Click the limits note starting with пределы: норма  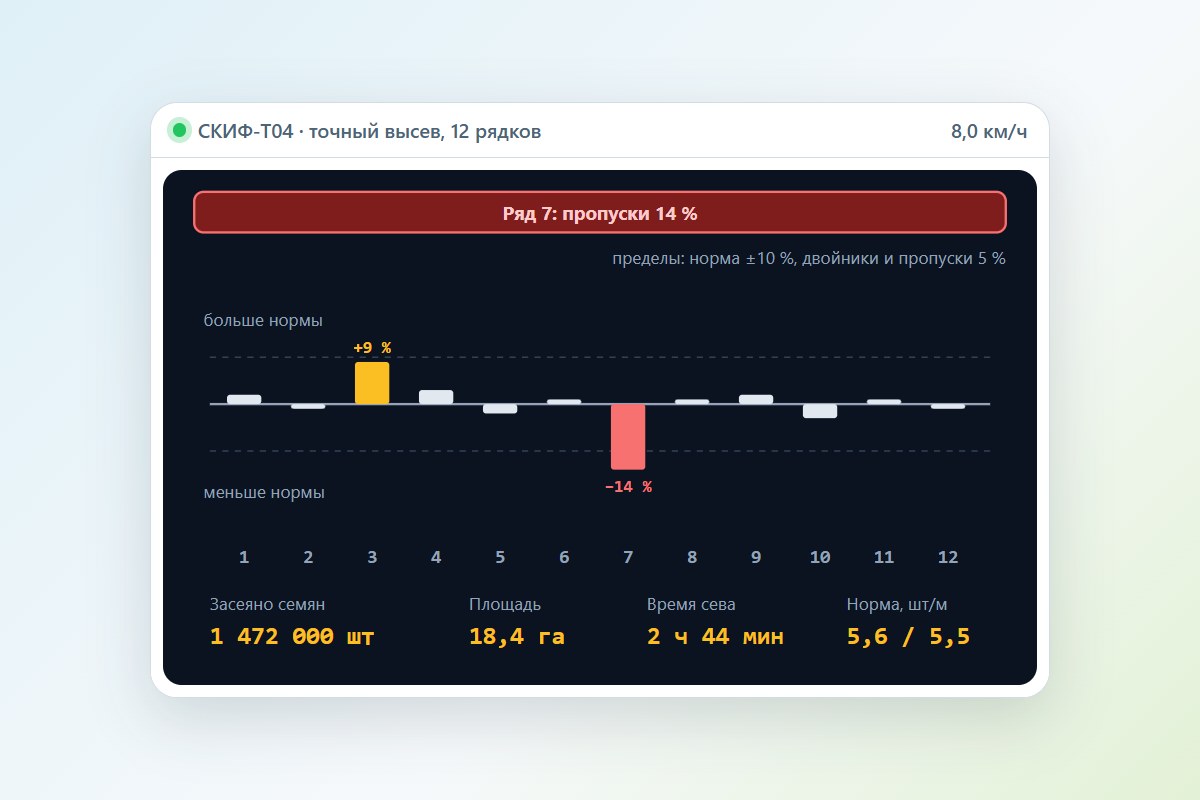click(x=809, y=258)
